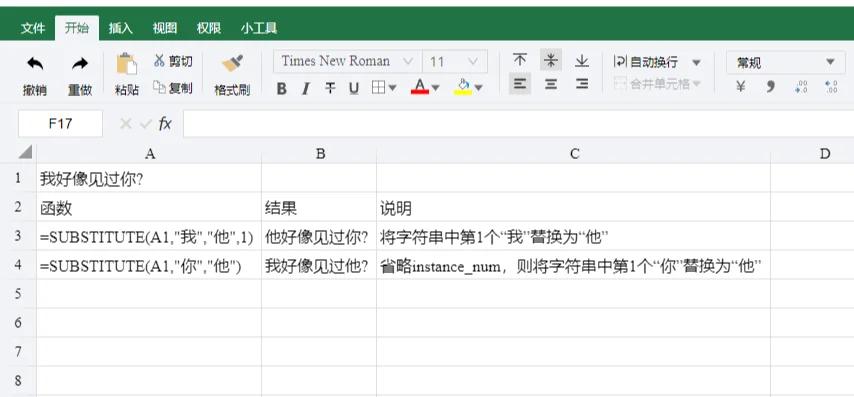Image resolution: width=854 pixels, height=397 pixels.
Task: Open the 文件 menu
Action: point(33,28)
